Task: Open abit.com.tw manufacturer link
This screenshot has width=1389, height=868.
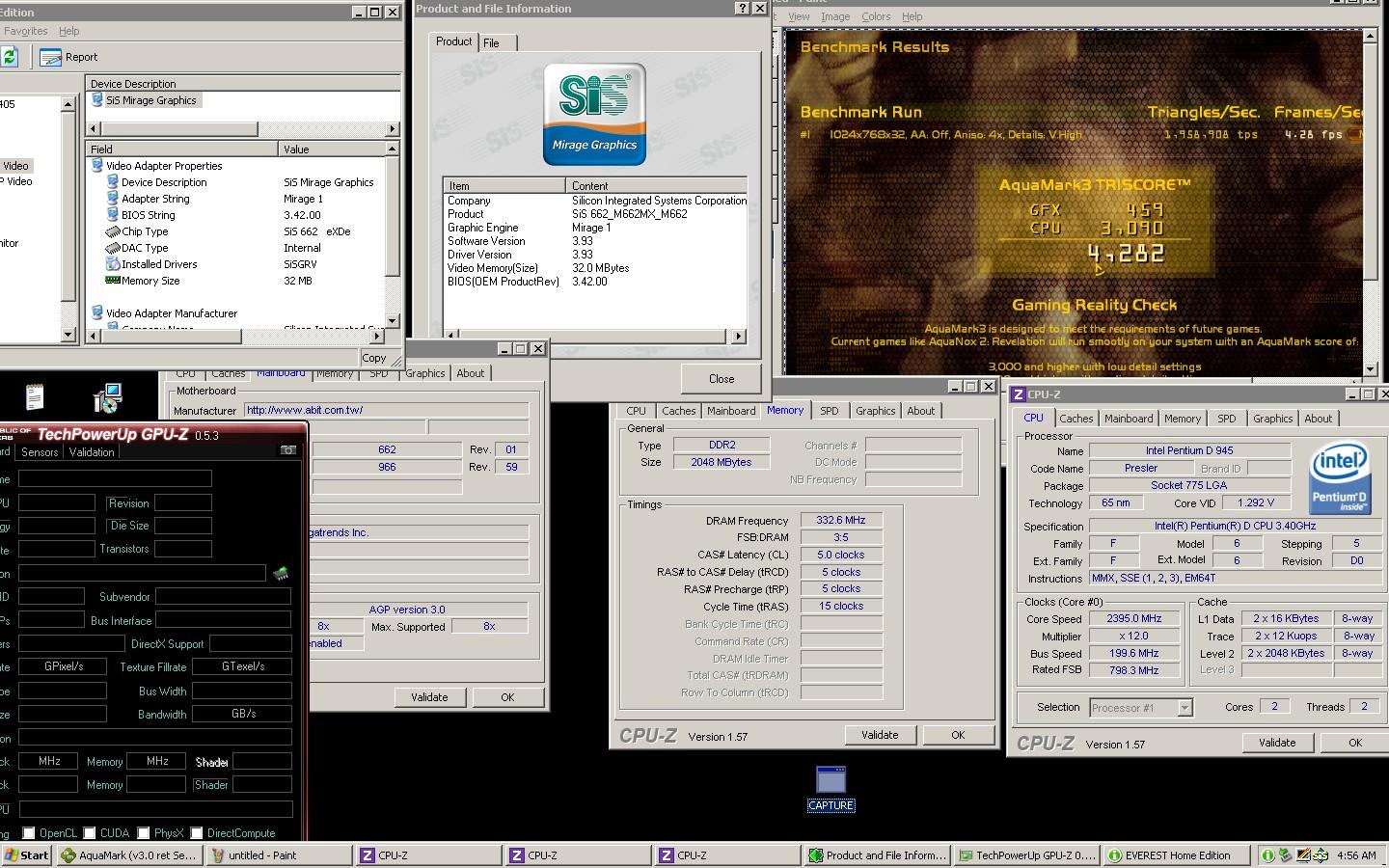Action: point(305,410)
